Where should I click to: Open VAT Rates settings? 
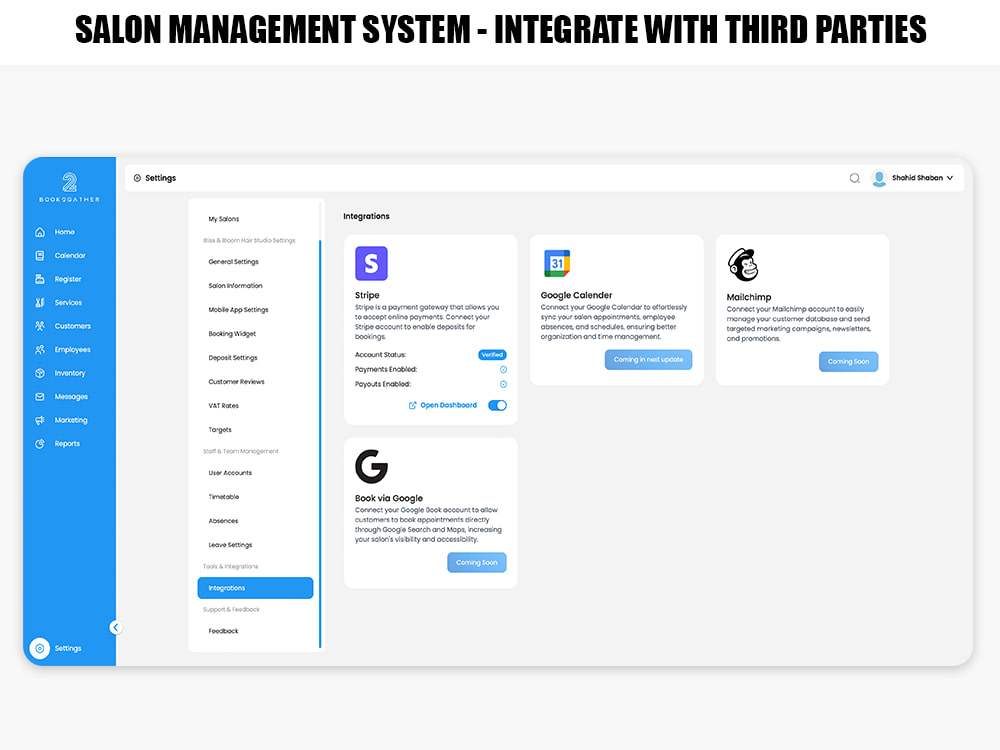pos(223,406)
